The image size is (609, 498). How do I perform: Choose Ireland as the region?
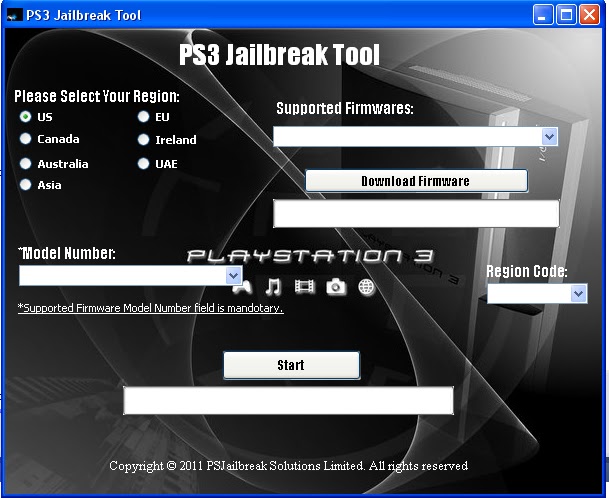point(143,139)
